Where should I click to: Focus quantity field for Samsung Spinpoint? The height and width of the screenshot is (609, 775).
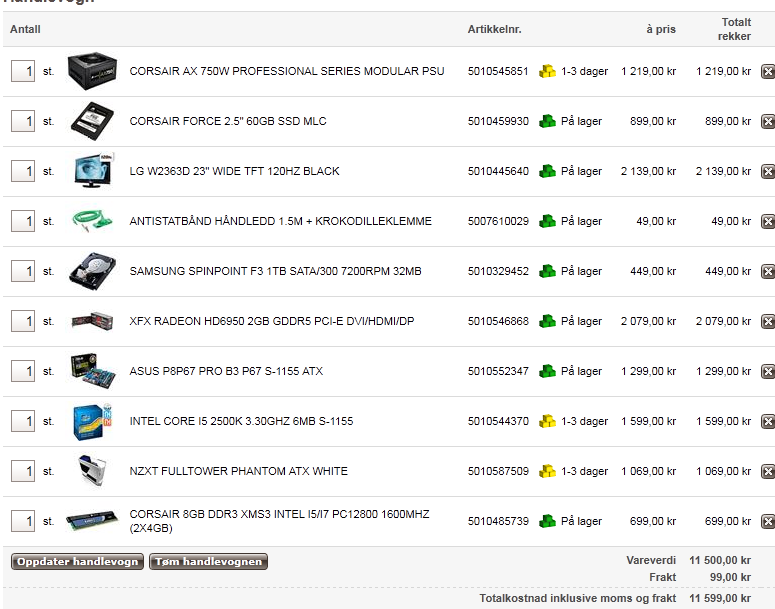[23, 271]
